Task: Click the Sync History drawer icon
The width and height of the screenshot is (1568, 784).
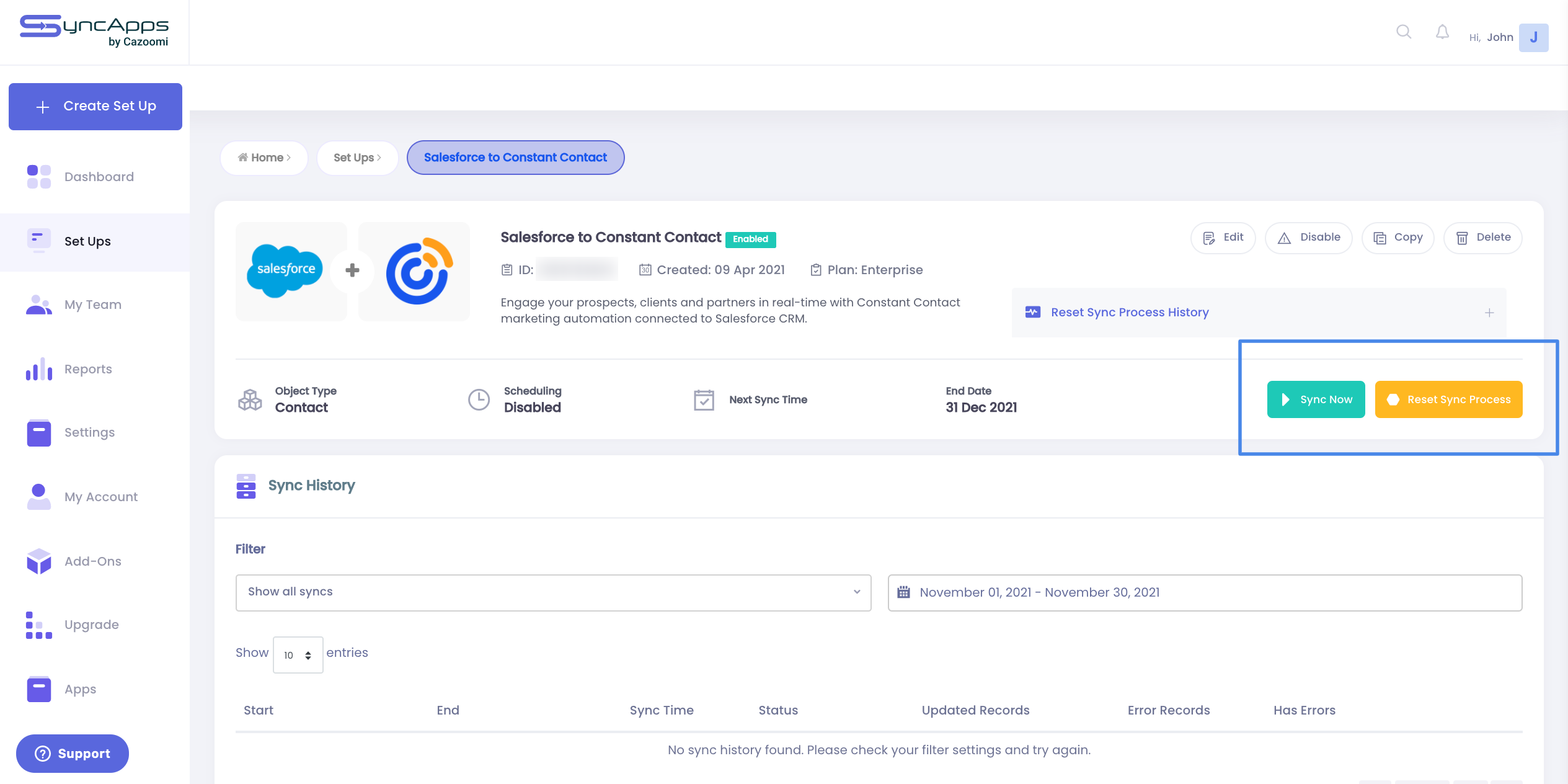Action: 246,486
